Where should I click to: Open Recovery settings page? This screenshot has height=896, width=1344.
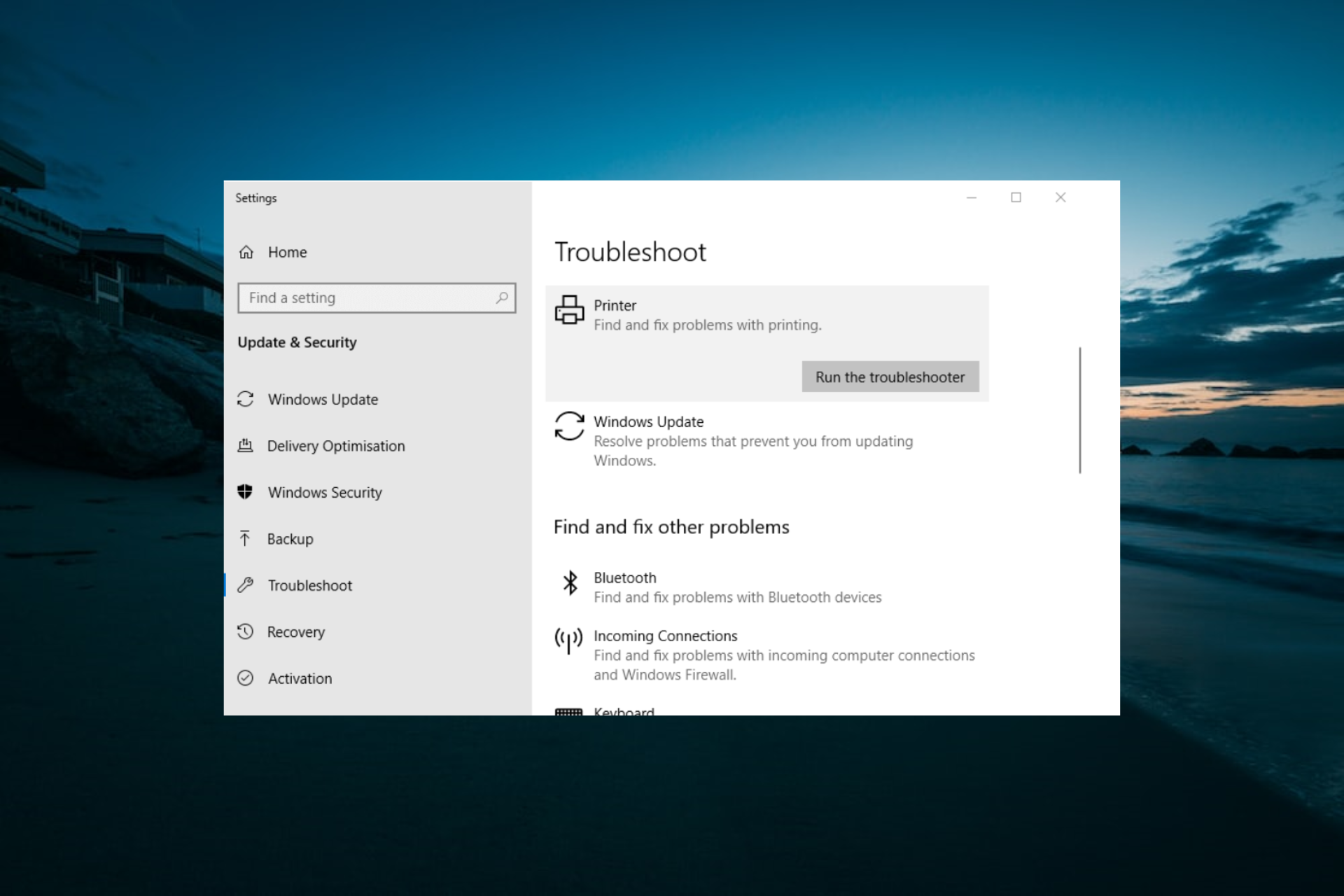coord(296,631)
